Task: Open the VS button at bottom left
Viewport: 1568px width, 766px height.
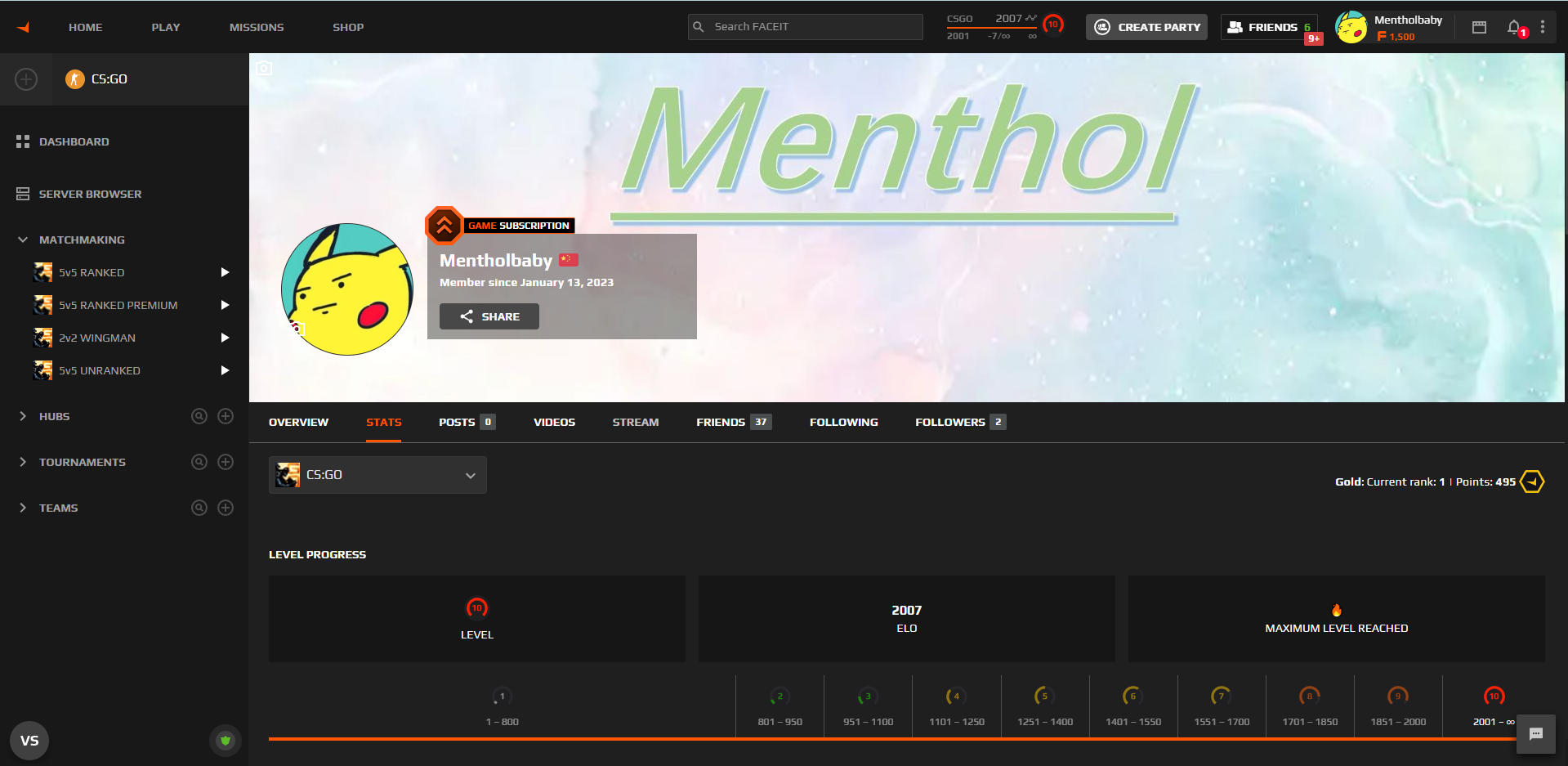Action: pos(29,741)
